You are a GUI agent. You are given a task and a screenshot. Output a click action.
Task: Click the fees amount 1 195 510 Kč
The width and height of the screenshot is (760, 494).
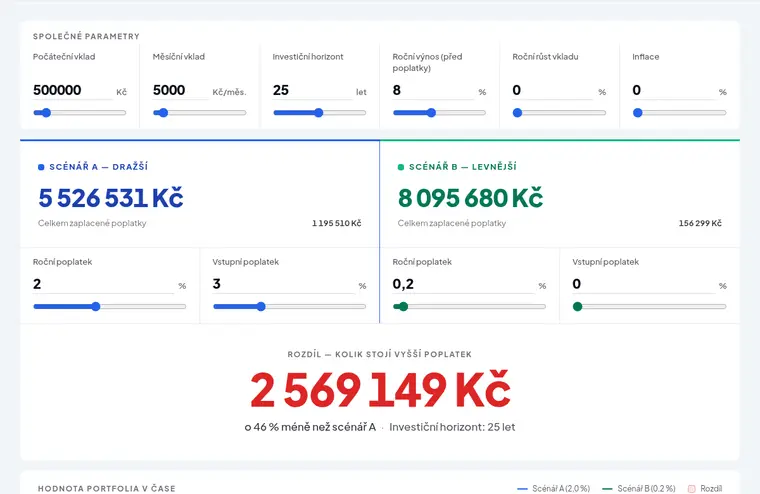[337, 223]
